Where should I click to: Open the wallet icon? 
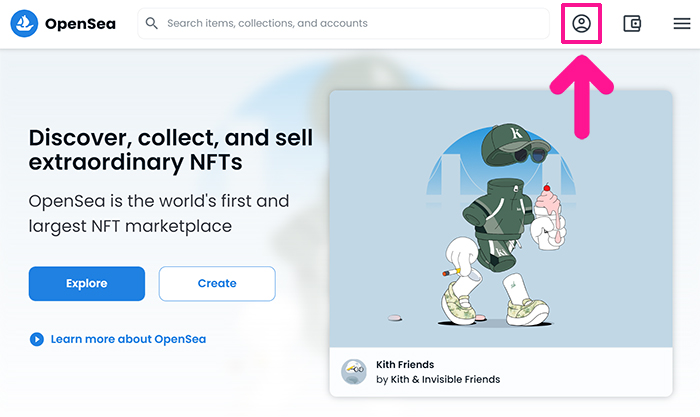click(632, 23)
